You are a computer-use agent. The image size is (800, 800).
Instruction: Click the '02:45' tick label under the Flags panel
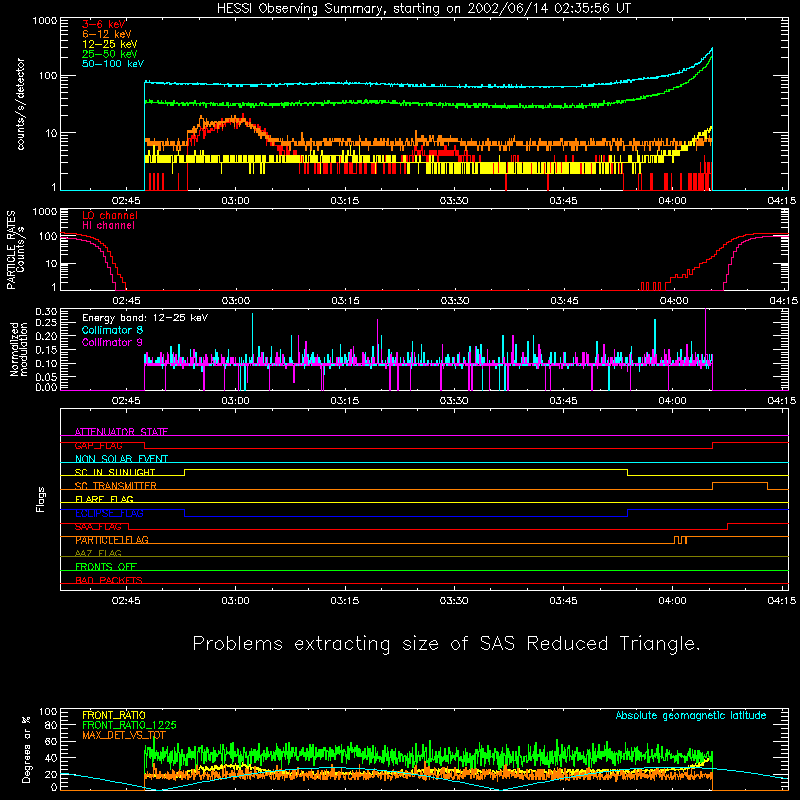[127, 601]
